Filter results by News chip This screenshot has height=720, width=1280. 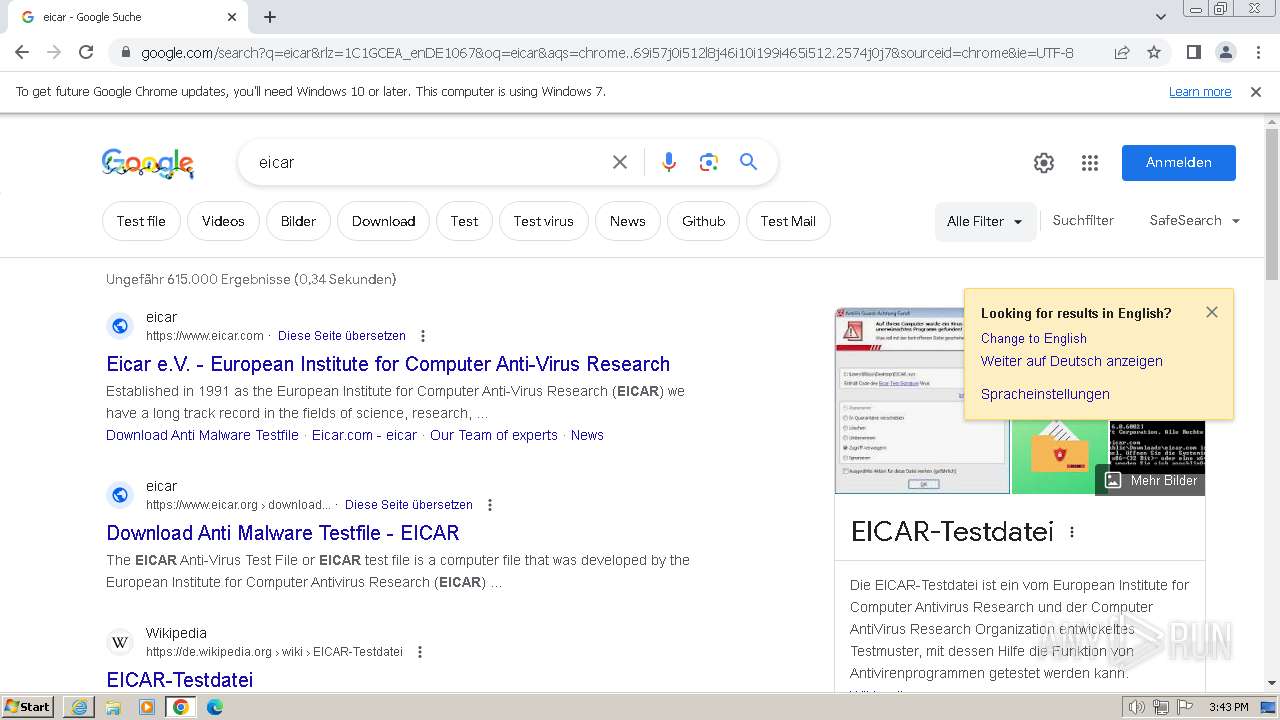(628, 221)
